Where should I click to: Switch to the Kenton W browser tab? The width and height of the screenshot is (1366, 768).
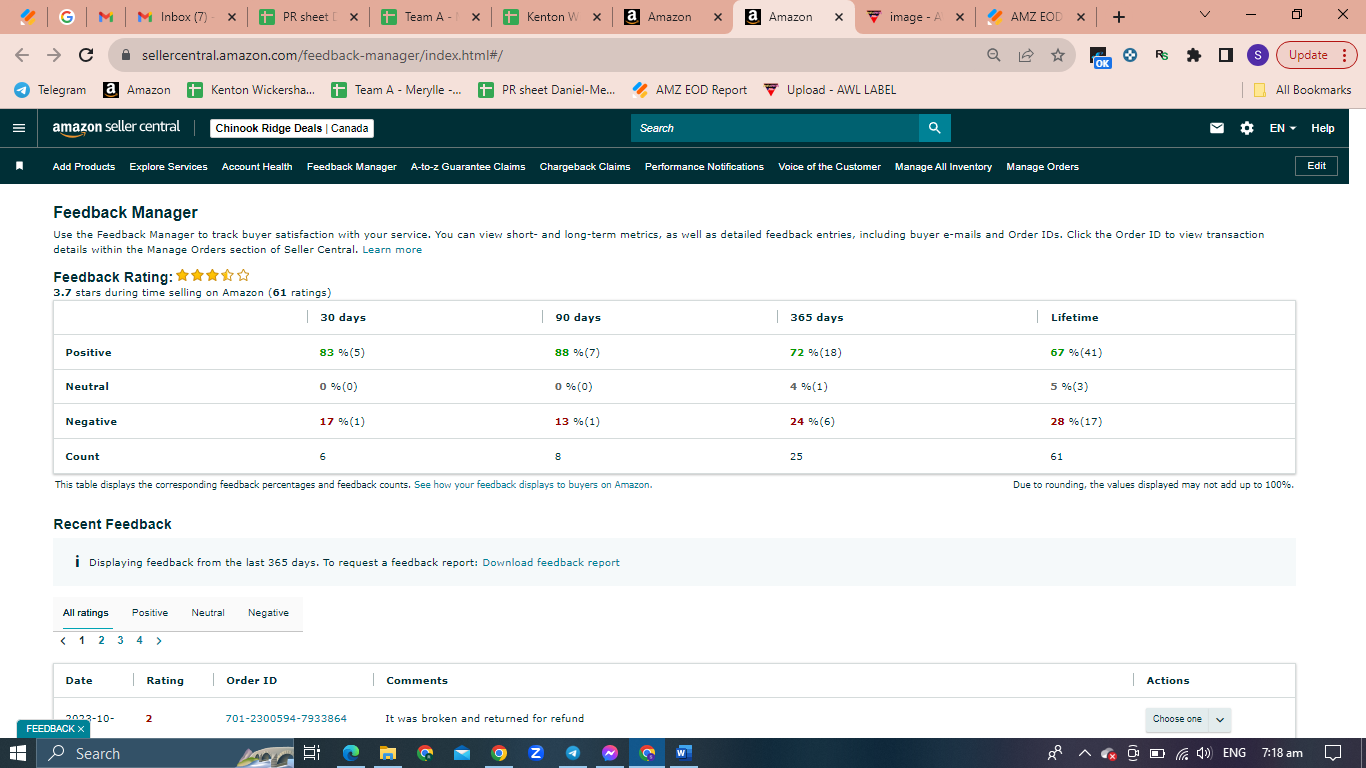(x=552, y=17)
